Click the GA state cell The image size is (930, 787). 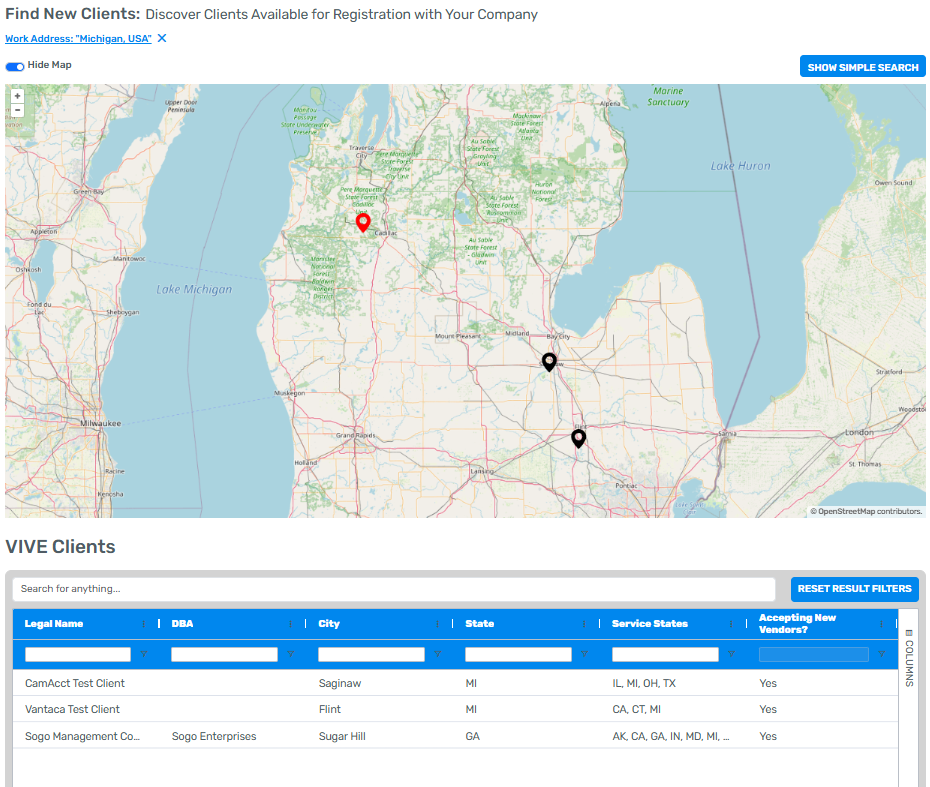473,736
